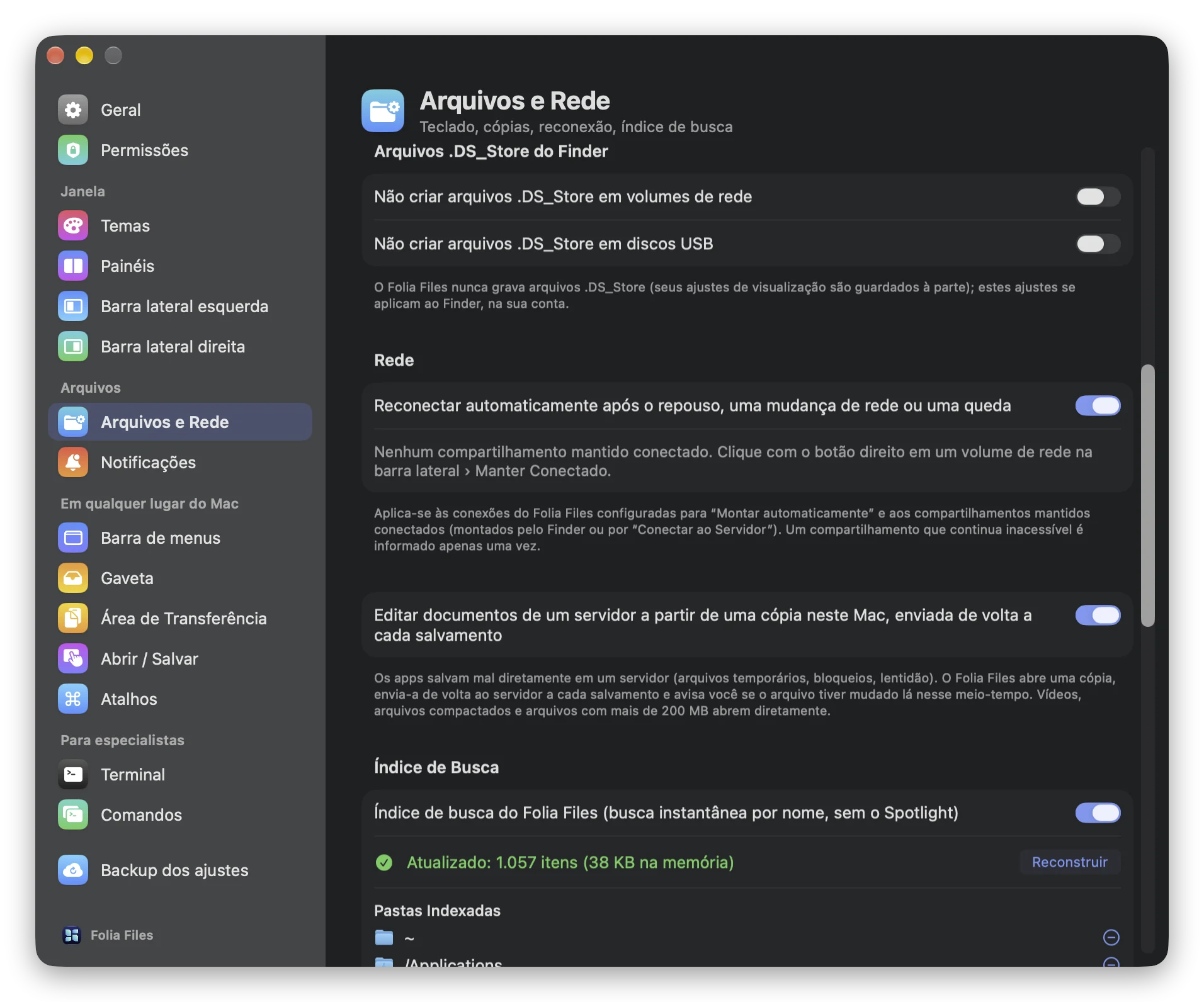The height and width of the screenshot is (1002, 1204).
Task: Click the Terminal prompt icon
Action: (x=73, y=775)
